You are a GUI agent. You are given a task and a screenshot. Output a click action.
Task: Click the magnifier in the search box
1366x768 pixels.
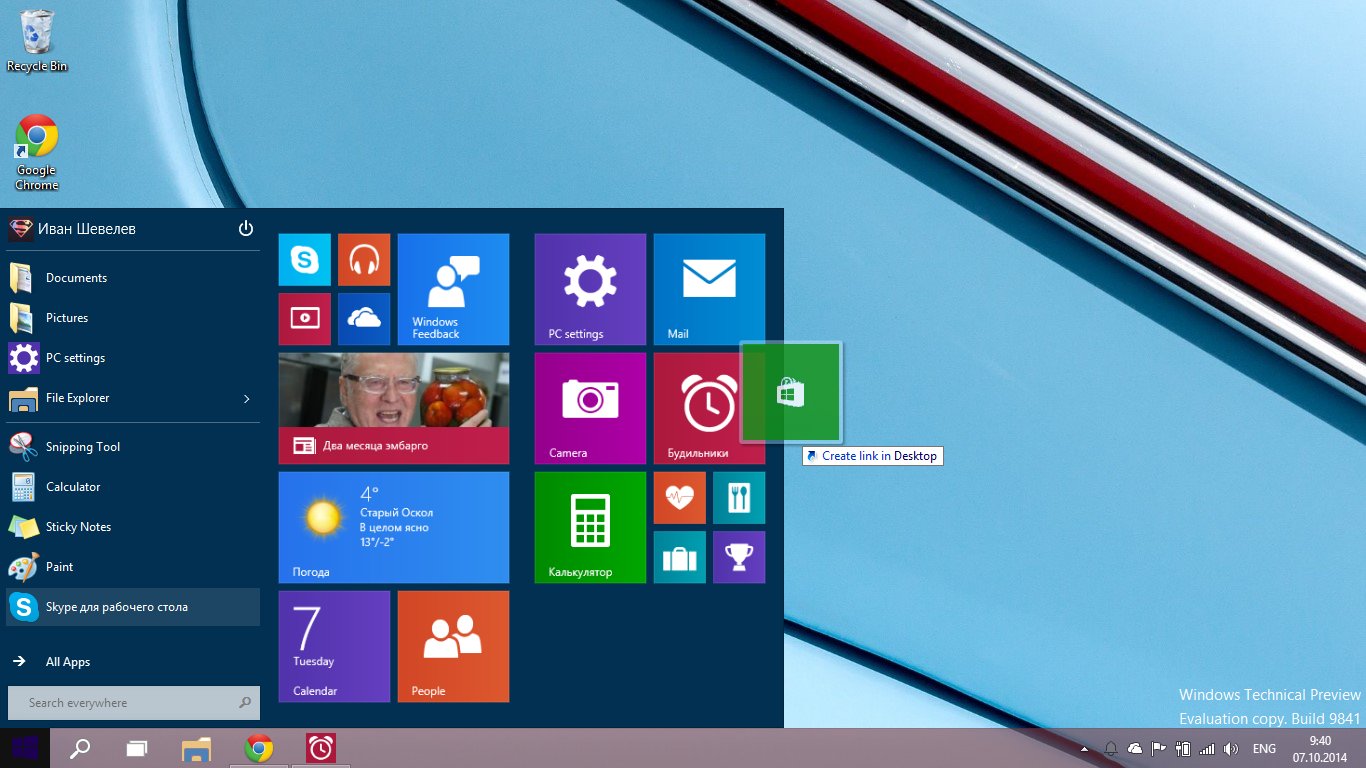tap(245, 703)
